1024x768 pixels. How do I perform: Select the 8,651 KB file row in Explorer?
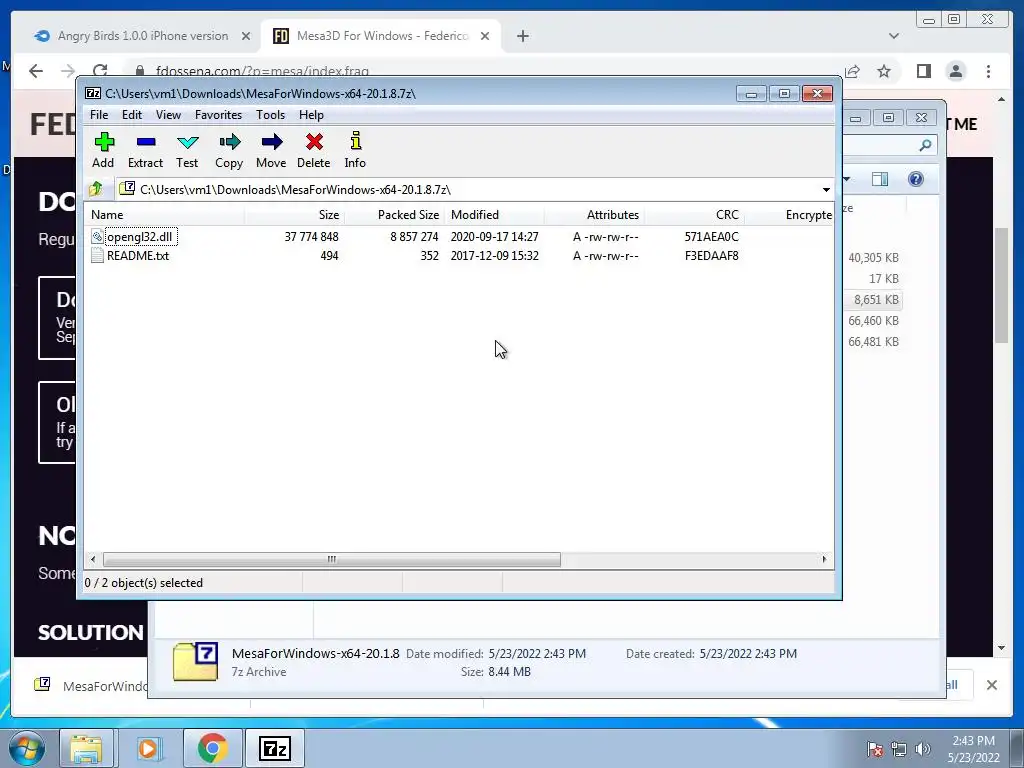click(x=872, y=300)
